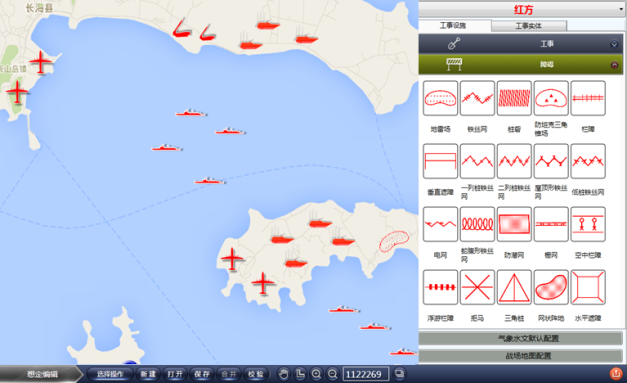Select the 地雷场 minefield obstacle icon

click(440, 98)
